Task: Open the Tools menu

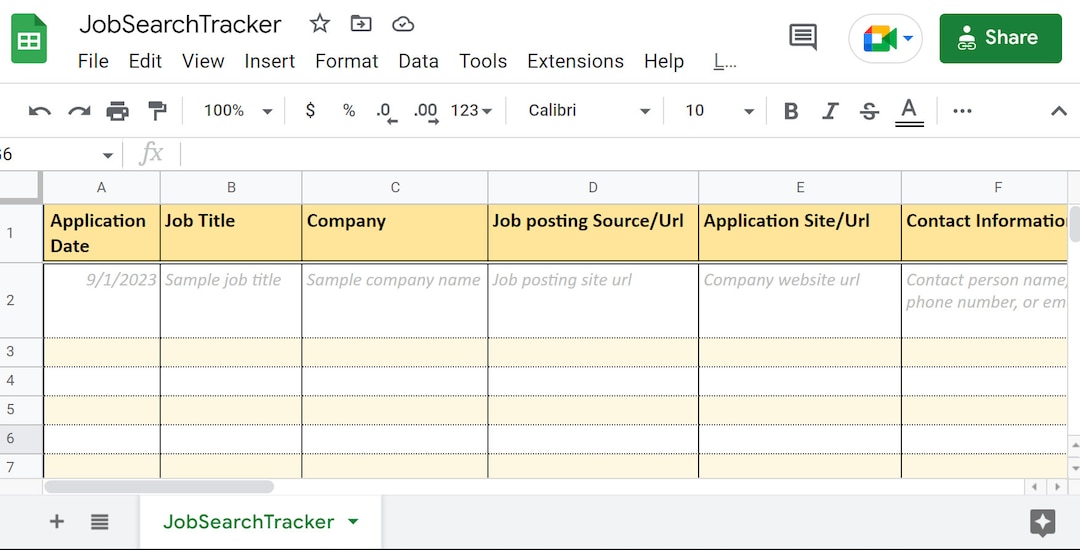Action: [483, 61]
